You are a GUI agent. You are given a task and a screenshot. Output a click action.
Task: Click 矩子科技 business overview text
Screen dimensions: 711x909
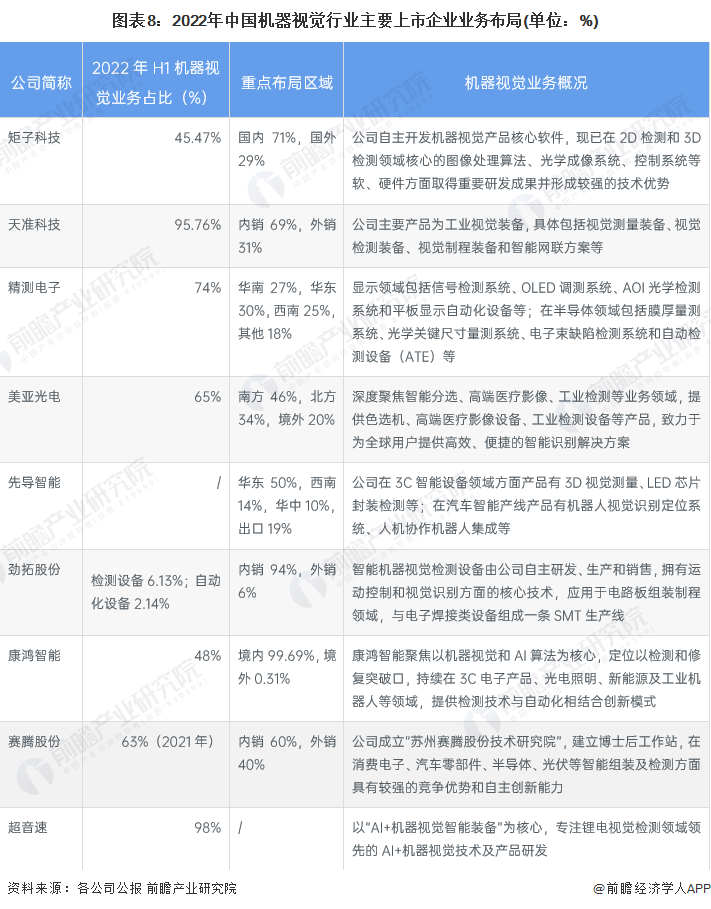526,161
